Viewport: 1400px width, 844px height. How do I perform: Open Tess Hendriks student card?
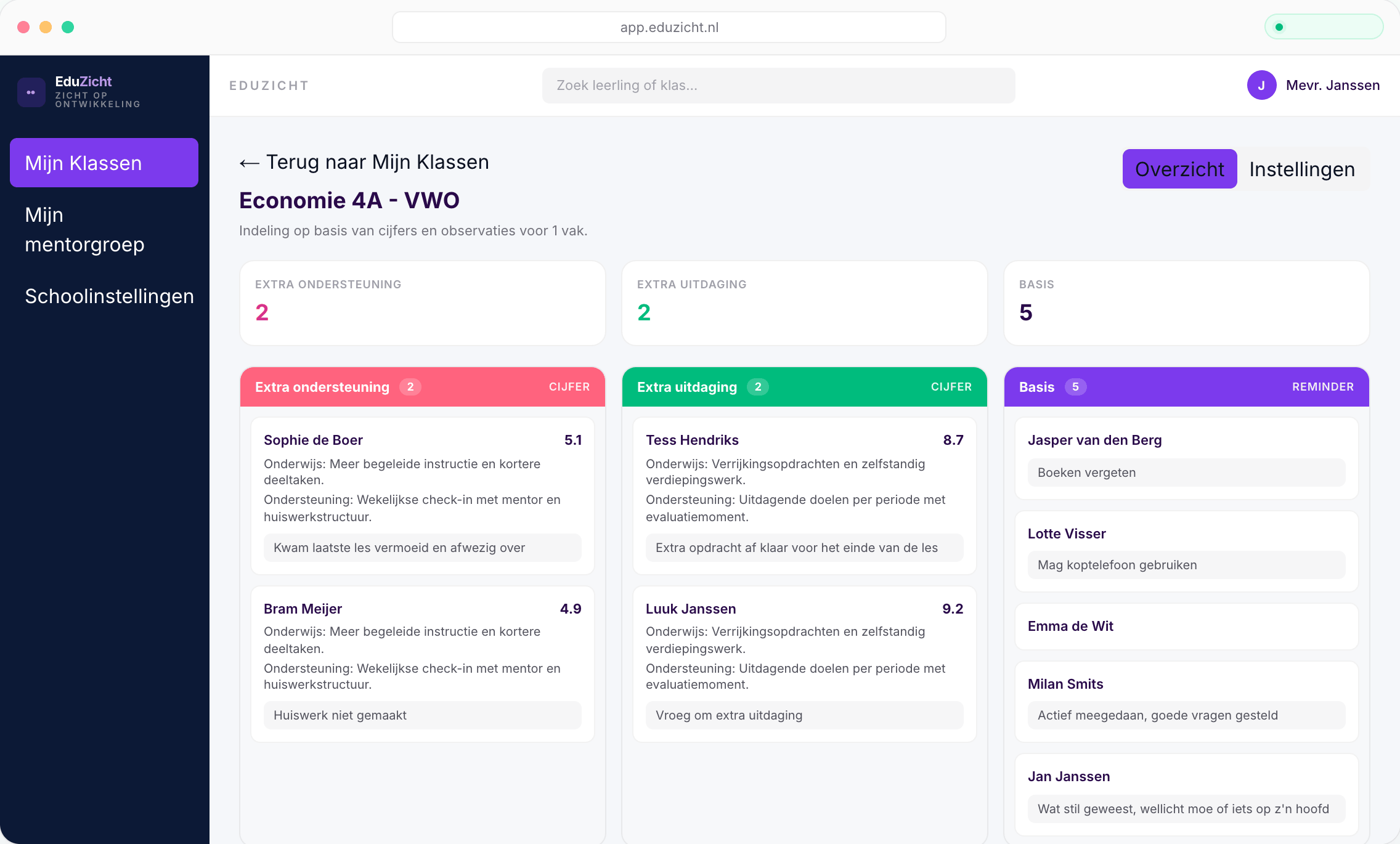coord(805,496)
